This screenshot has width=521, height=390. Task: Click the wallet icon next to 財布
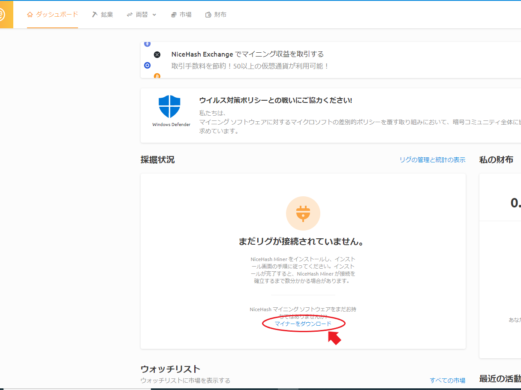[208, 15]
